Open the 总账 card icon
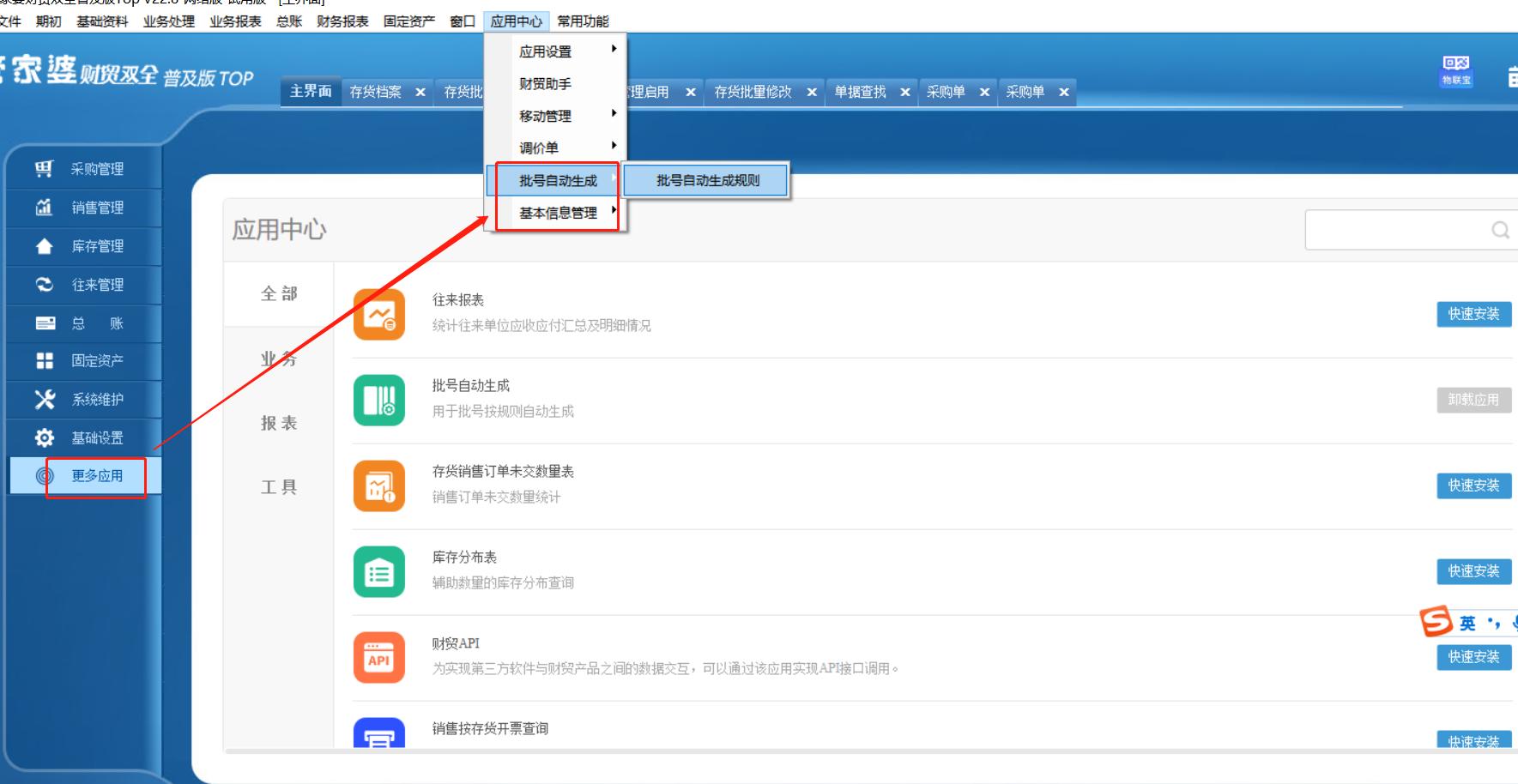1518x784 pixels. [x=45, y=323]
